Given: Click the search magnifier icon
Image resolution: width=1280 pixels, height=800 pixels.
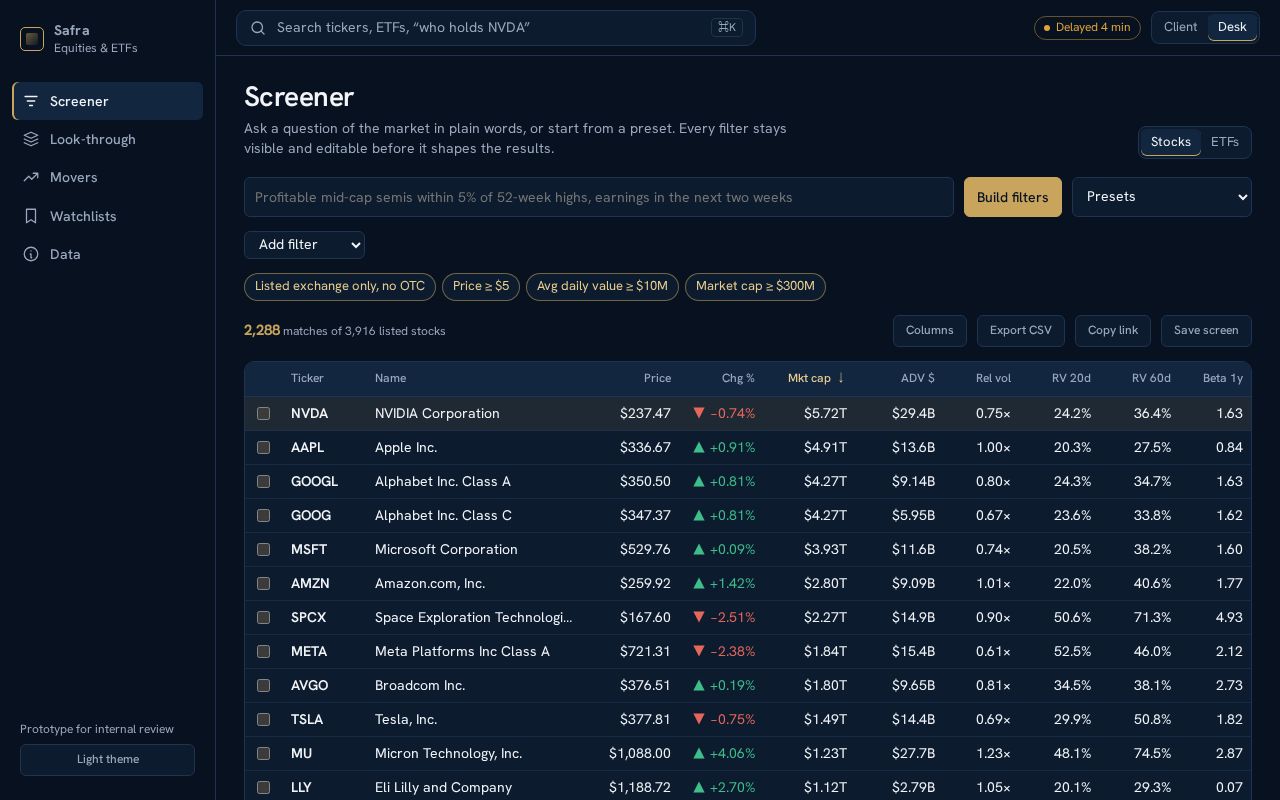Looking at the screenshot, I should click(x=258, y=28).
